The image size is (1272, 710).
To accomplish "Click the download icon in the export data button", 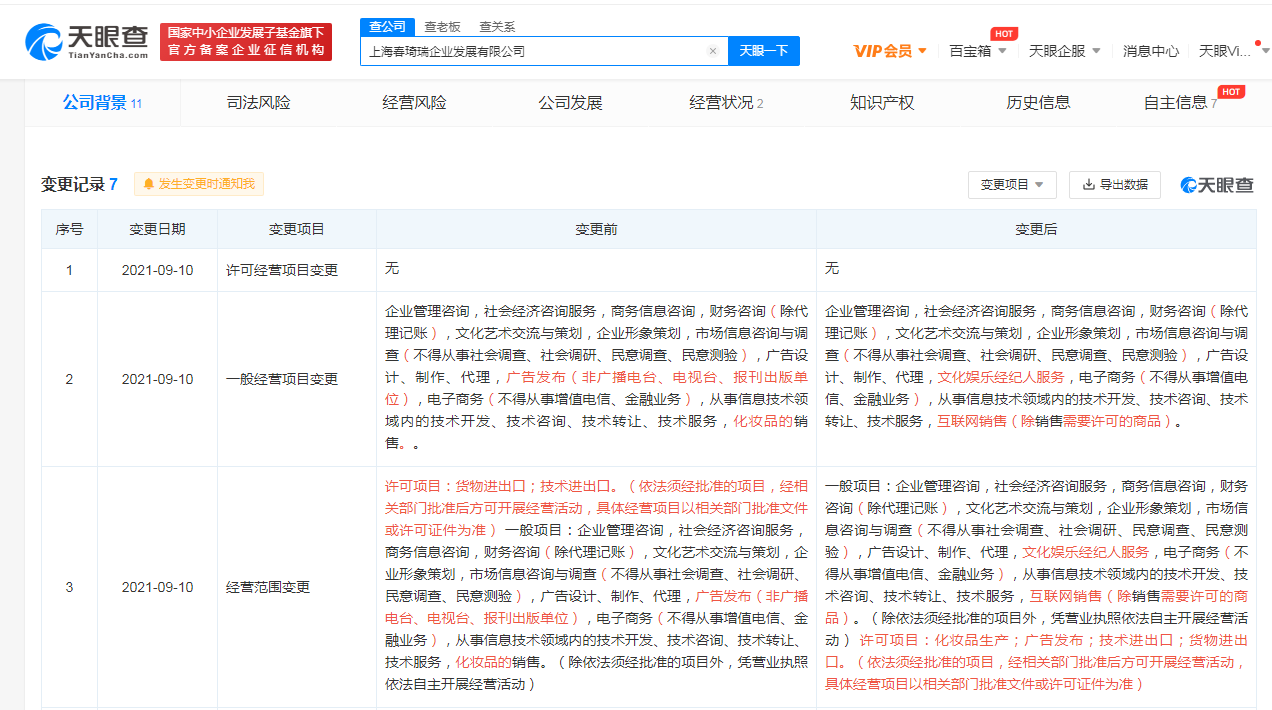I will (1088, 185).
